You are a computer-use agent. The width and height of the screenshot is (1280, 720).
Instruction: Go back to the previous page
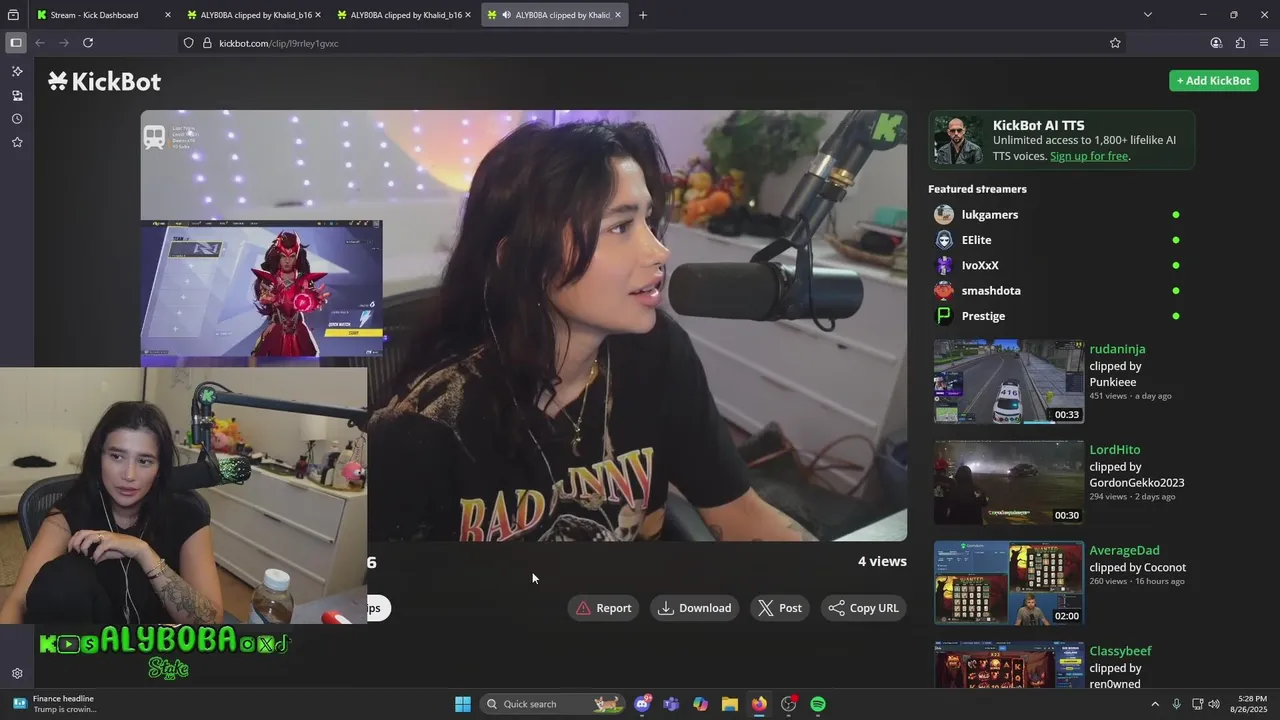(x=40, y=43)
